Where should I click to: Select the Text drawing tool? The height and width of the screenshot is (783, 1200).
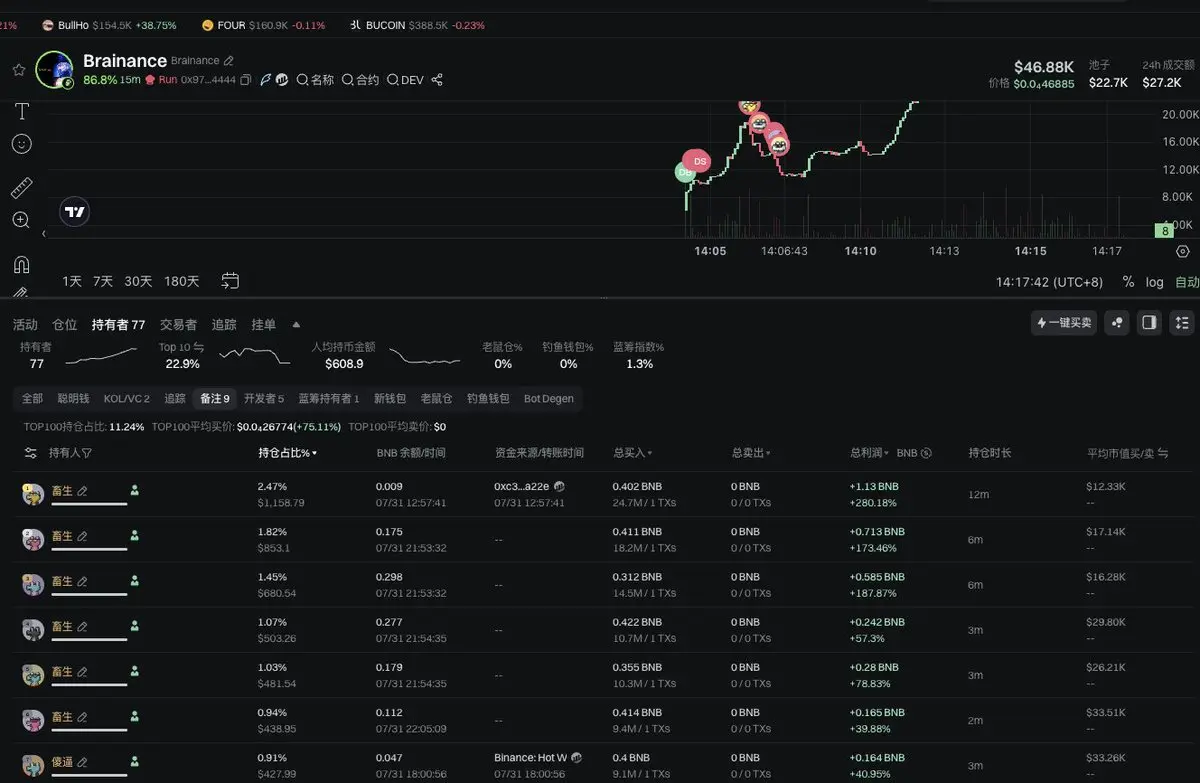(21, 111)
